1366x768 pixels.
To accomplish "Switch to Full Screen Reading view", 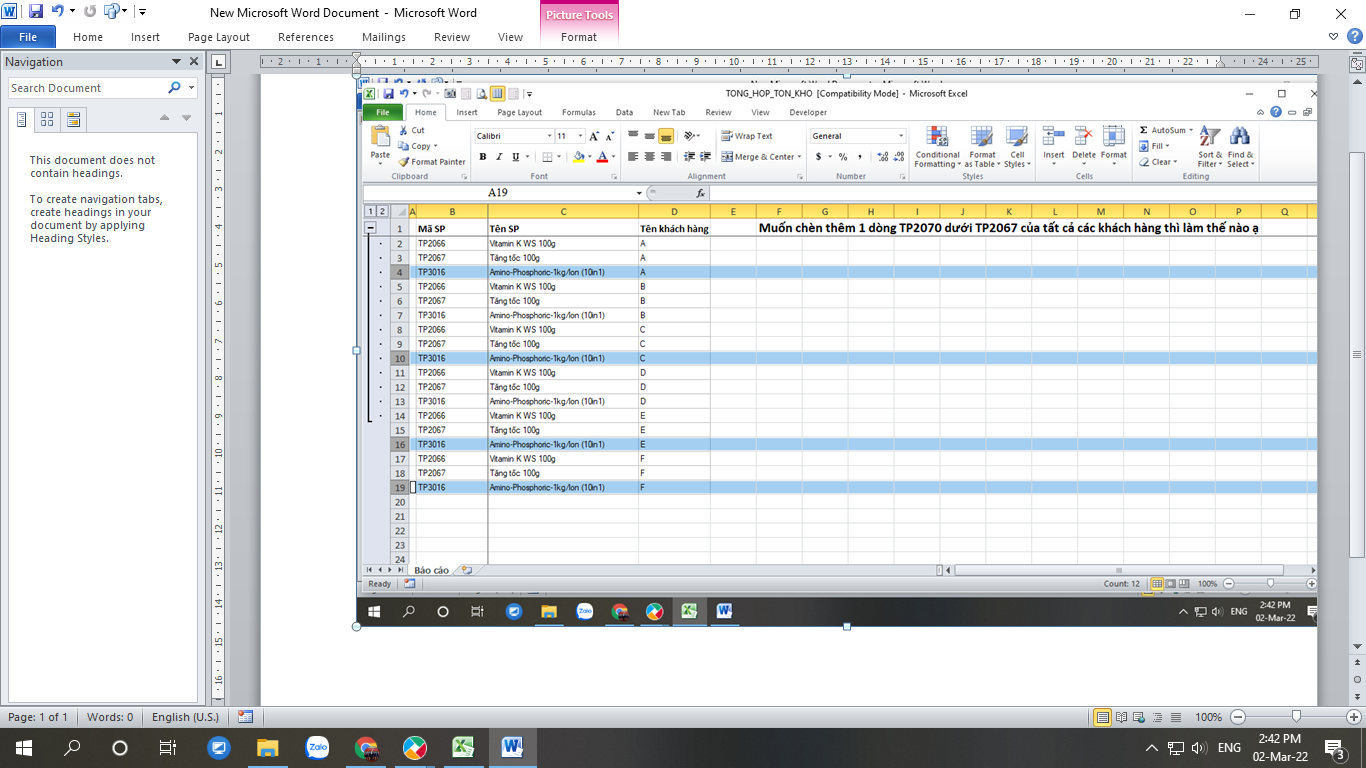I will (1121, 717).
